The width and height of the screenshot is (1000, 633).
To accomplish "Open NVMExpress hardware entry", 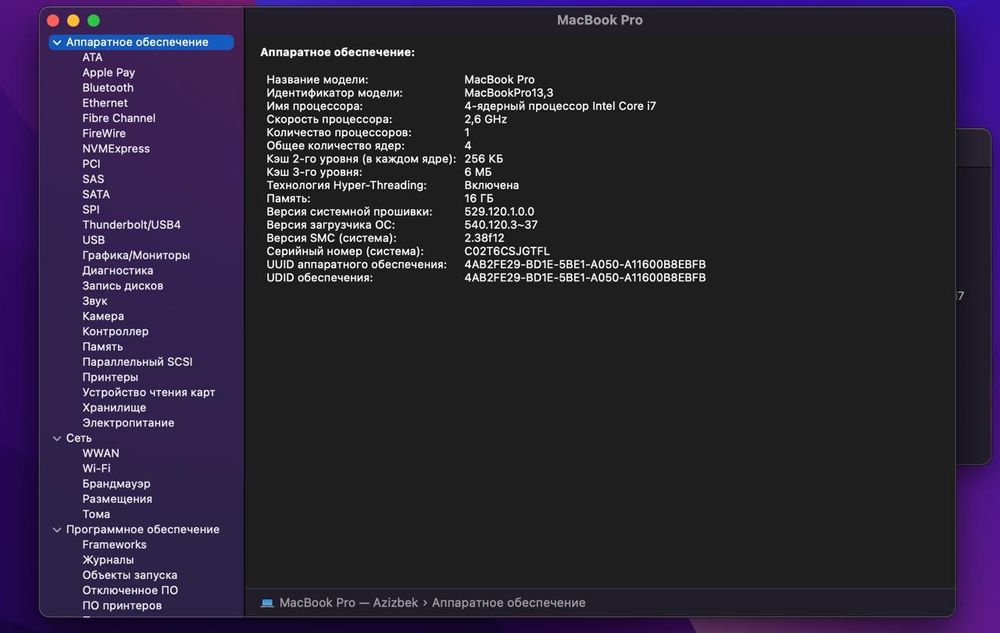I will pyautogui.click(x=116, y=149).
